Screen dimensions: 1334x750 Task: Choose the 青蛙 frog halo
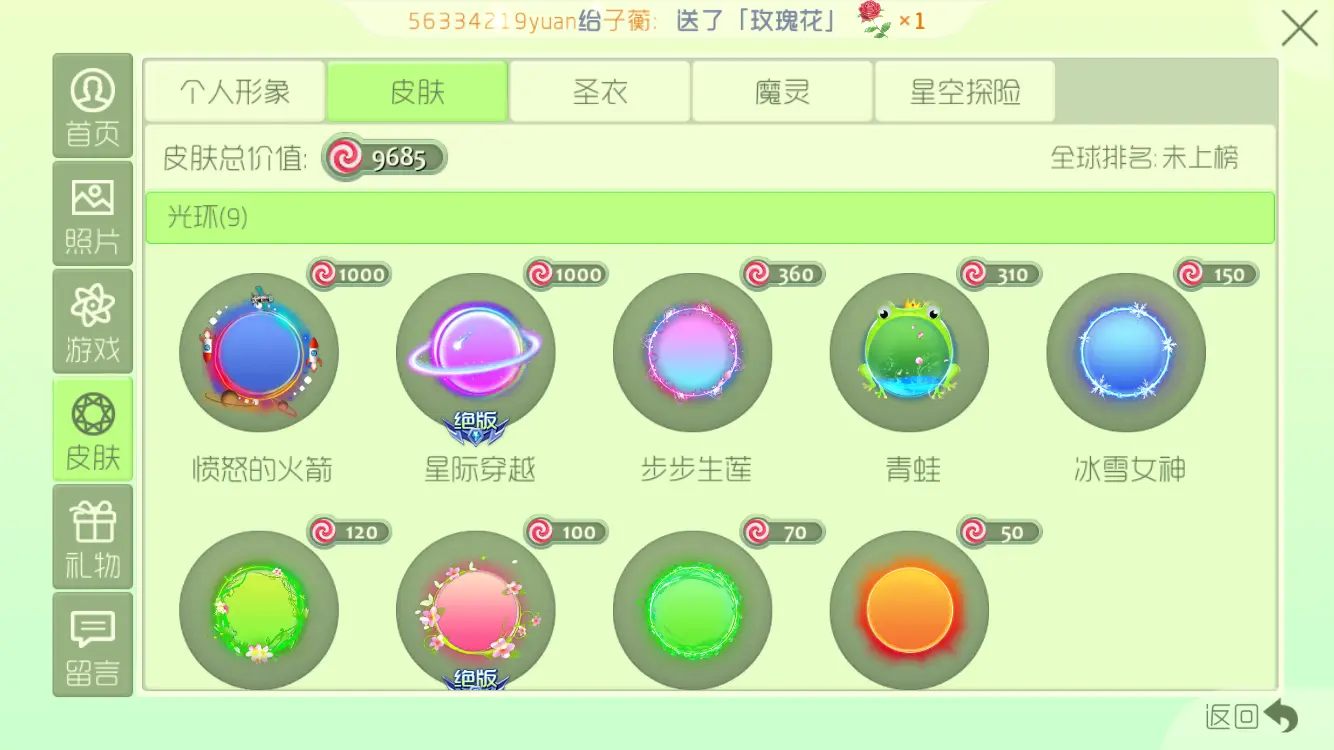click(x=910, y=353)
